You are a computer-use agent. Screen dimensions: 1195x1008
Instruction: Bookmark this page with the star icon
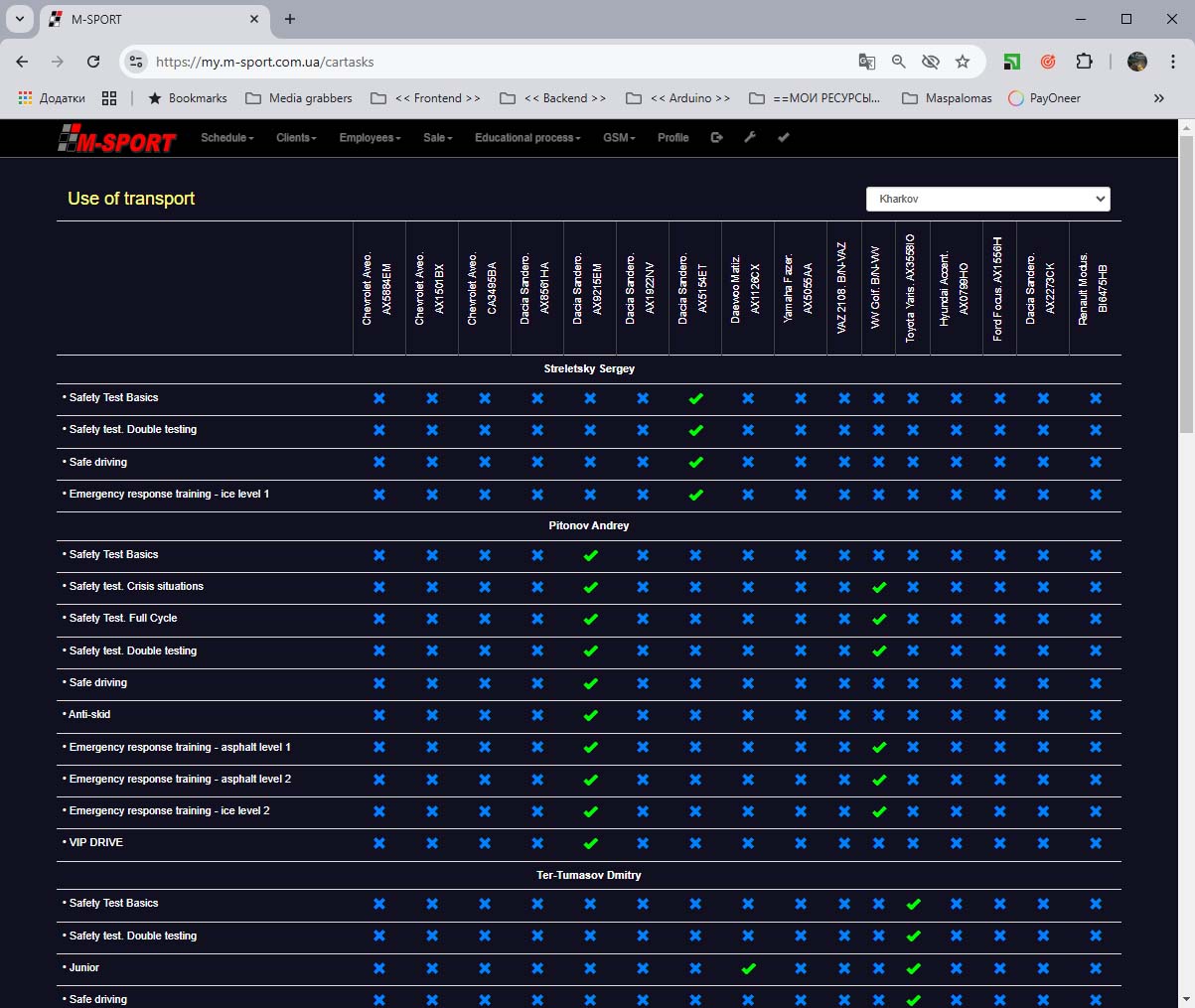(962, 62)
